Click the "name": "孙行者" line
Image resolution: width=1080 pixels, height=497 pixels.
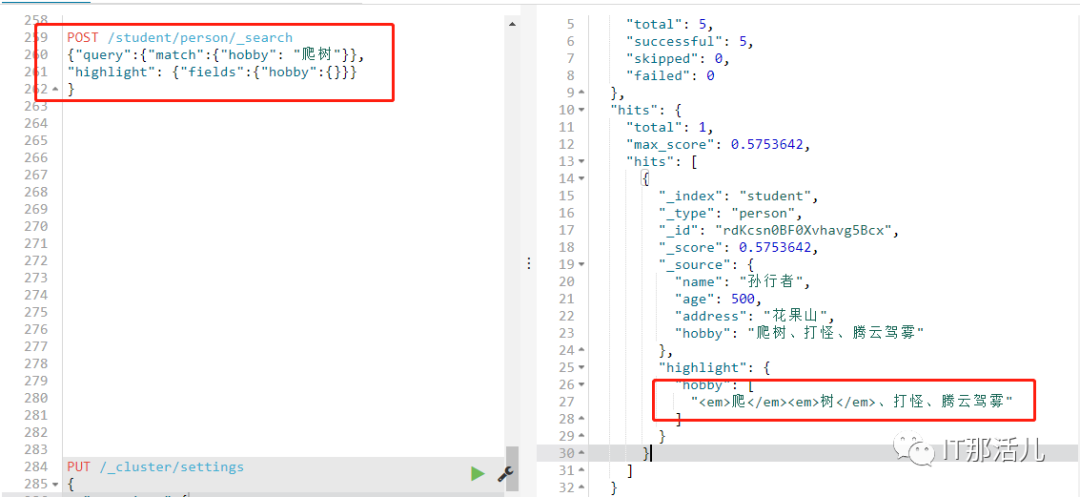pos(744,282)
